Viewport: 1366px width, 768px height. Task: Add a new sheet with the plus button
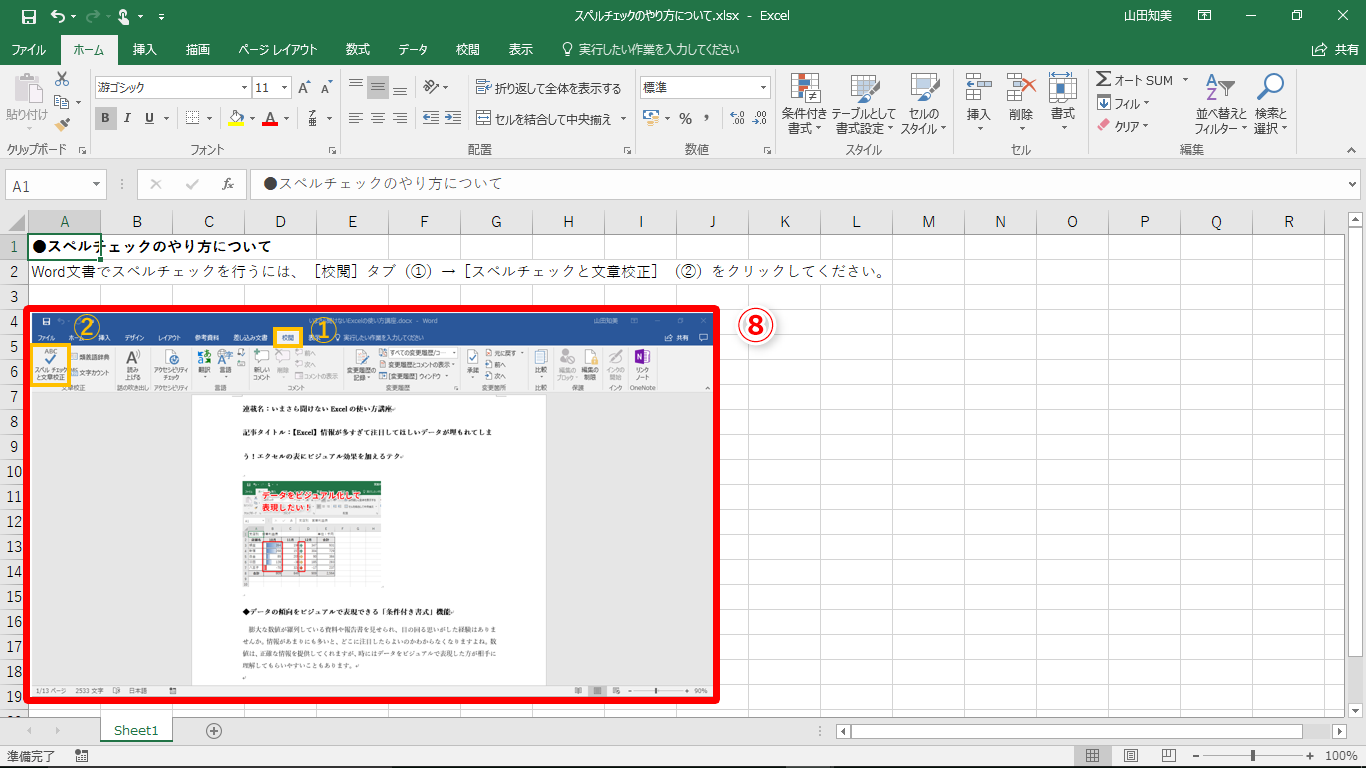pyautogui.click(x=213, y=731)
